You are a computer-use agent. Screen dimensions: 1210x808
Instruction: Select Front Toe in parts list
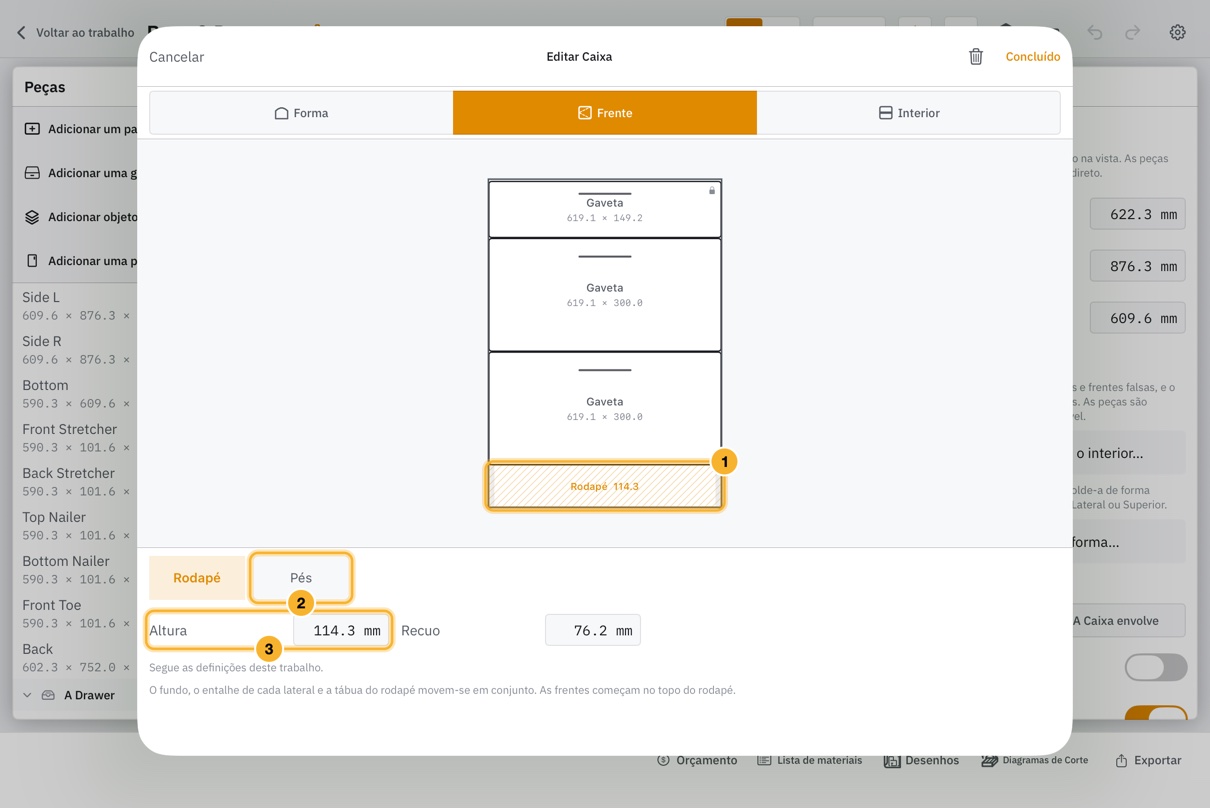coord(76,614)
